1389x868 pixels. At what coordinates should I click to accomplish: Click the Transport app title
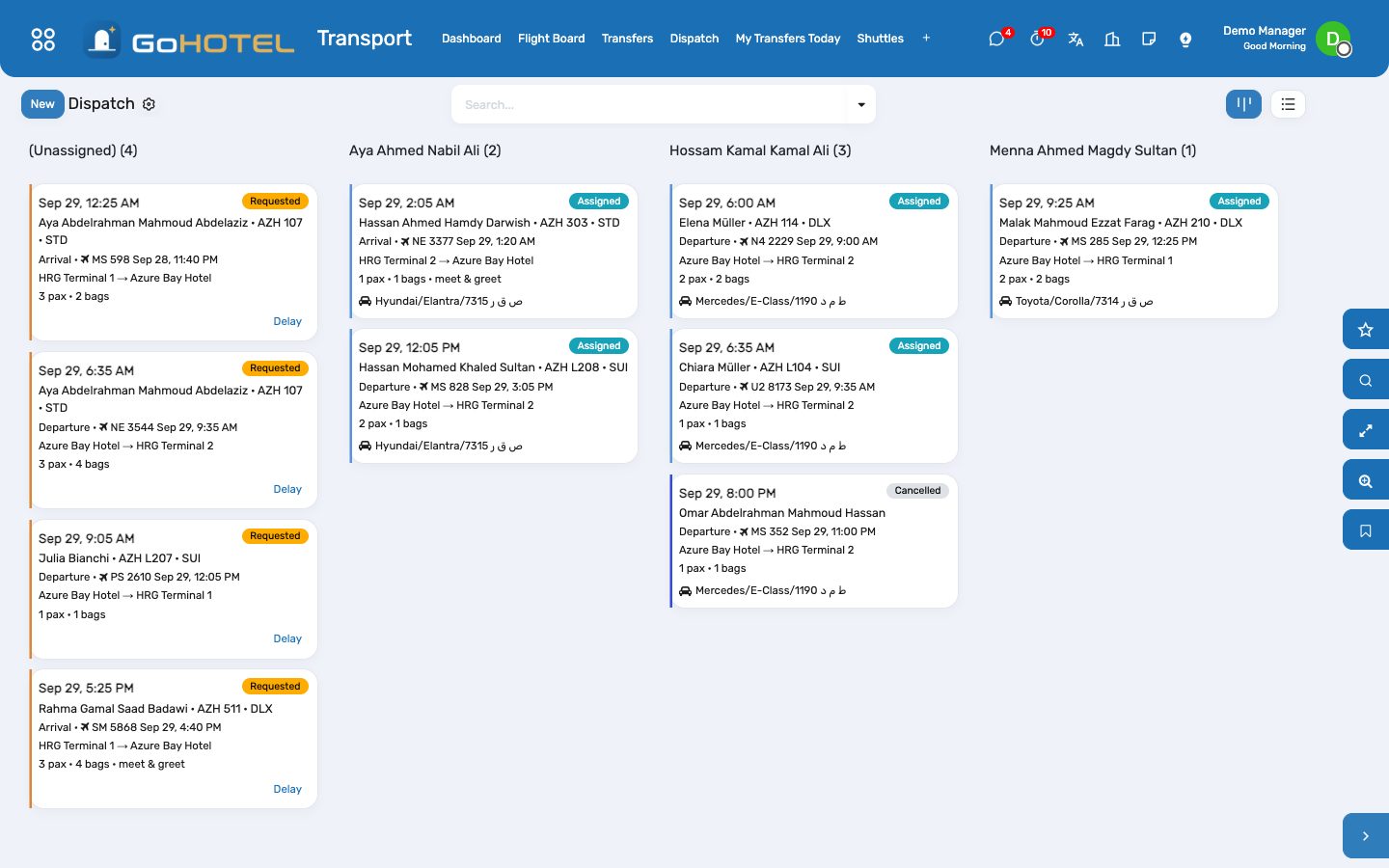click(365, 39)
